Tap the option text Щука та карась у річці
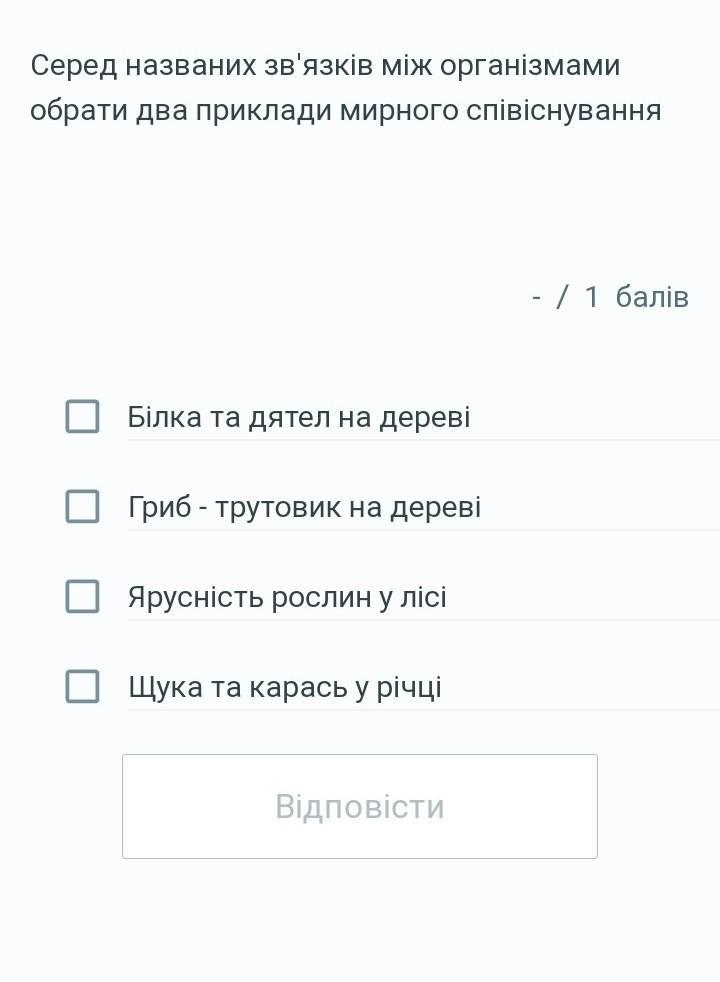Viewport: 720px width, 982px height. [x=285, y=687]
